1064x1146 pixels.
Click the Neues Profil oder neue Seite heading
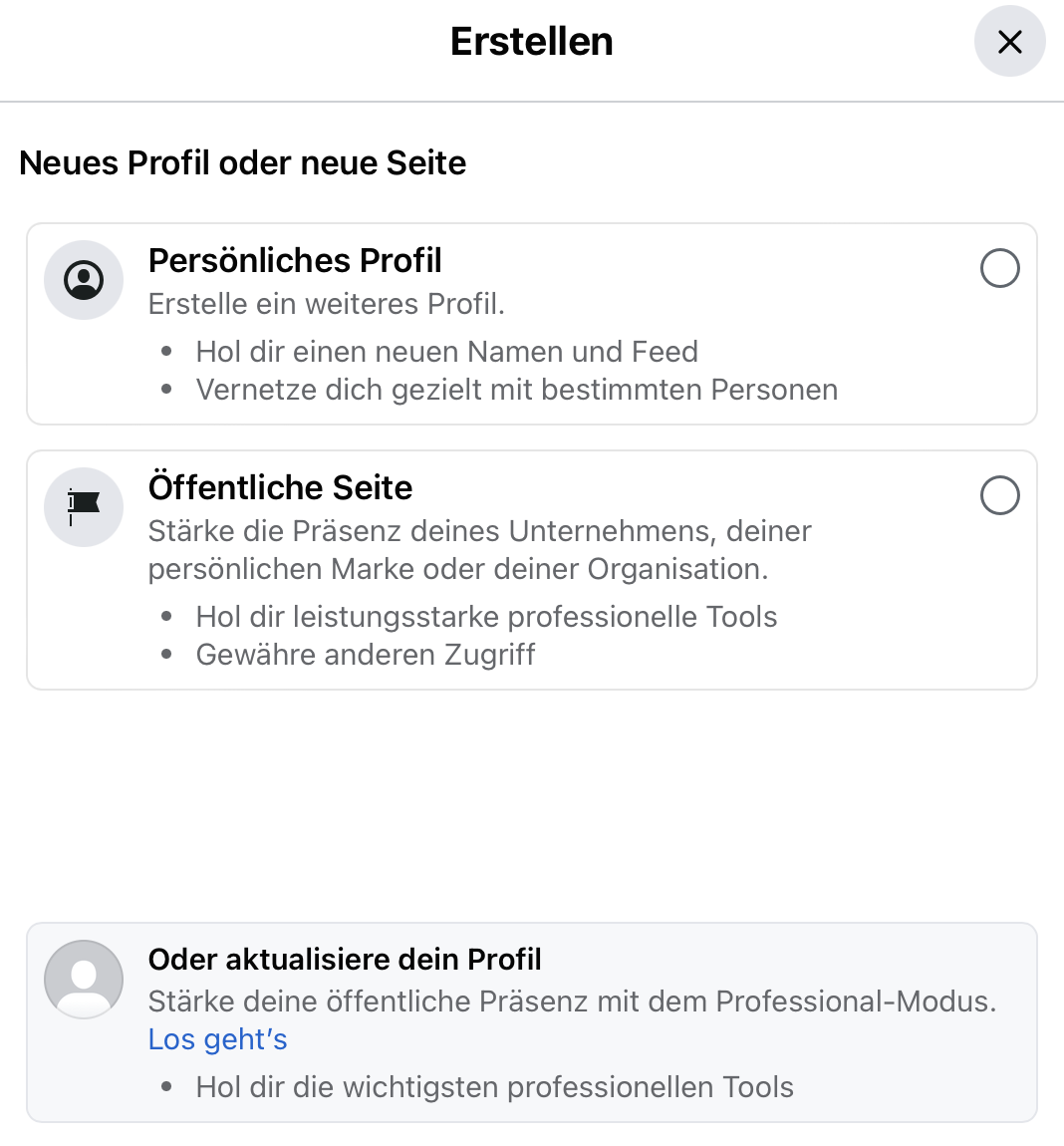(x=243, y=163)
